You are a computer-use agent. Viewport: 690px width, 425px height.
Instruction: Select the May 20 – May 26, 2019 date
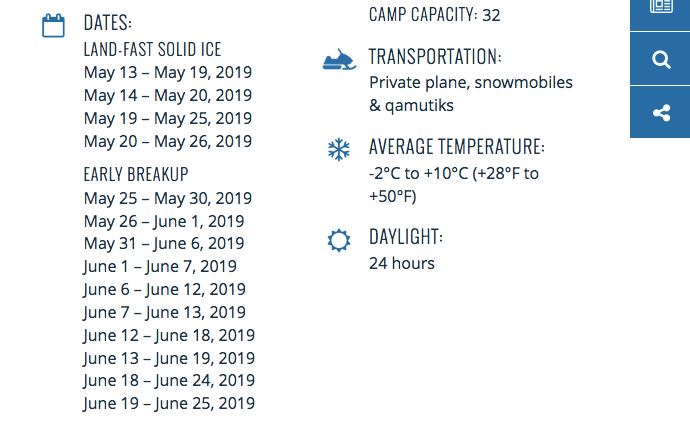tap(168, 141)
